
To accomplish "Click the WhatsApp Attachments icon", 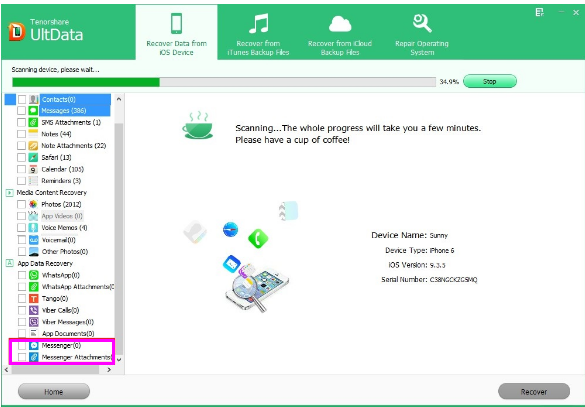I will (34, 287).
